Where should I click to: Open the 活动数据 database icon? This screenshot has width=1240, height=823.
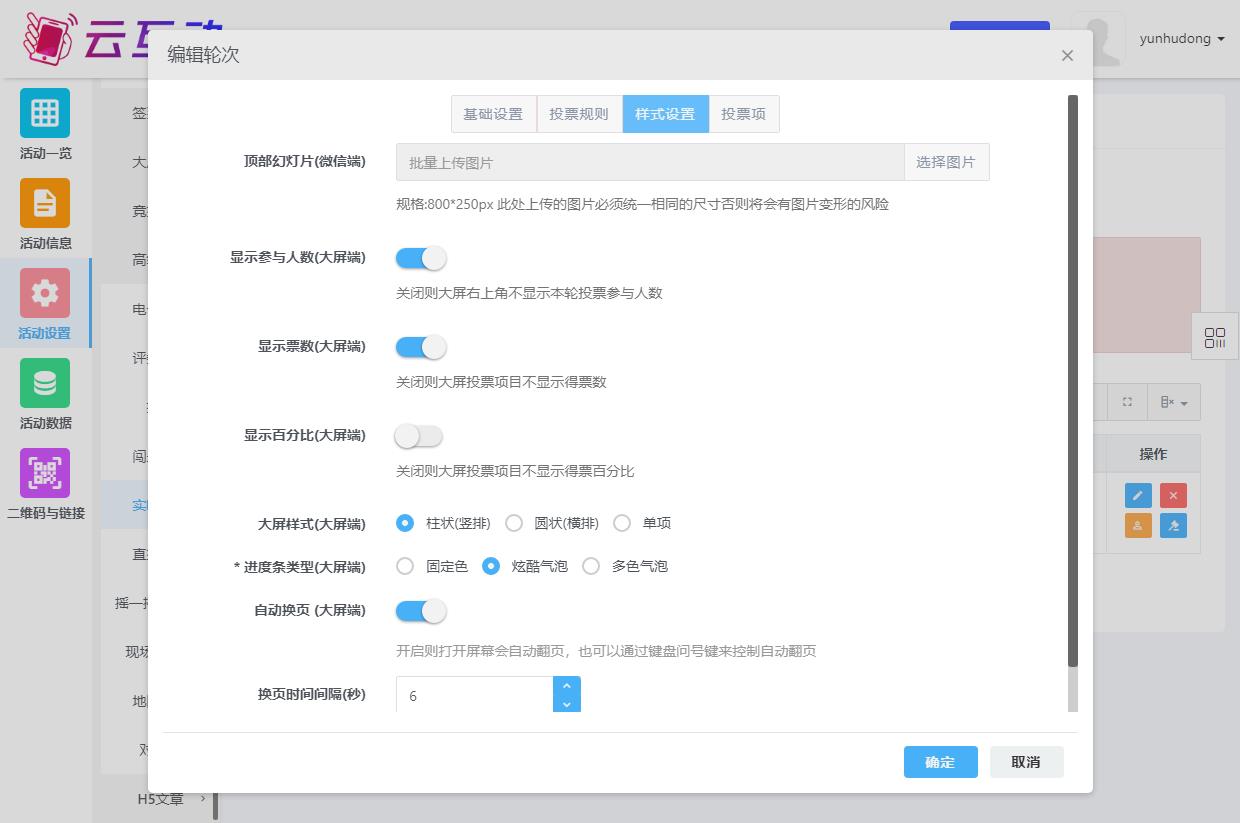(45, 383)
